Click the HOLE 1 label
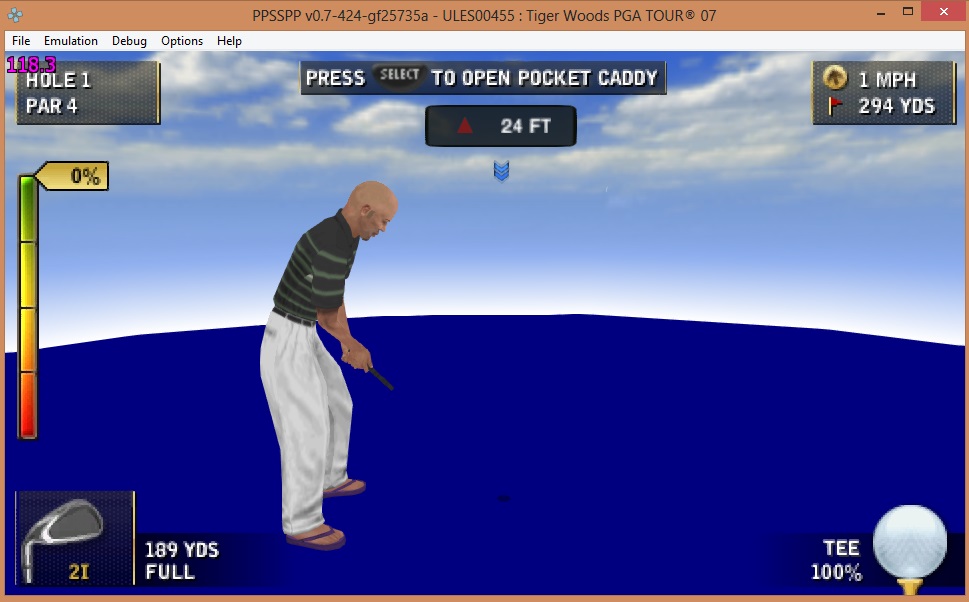Viewport: 969px width, 602px height. point(58,80)
